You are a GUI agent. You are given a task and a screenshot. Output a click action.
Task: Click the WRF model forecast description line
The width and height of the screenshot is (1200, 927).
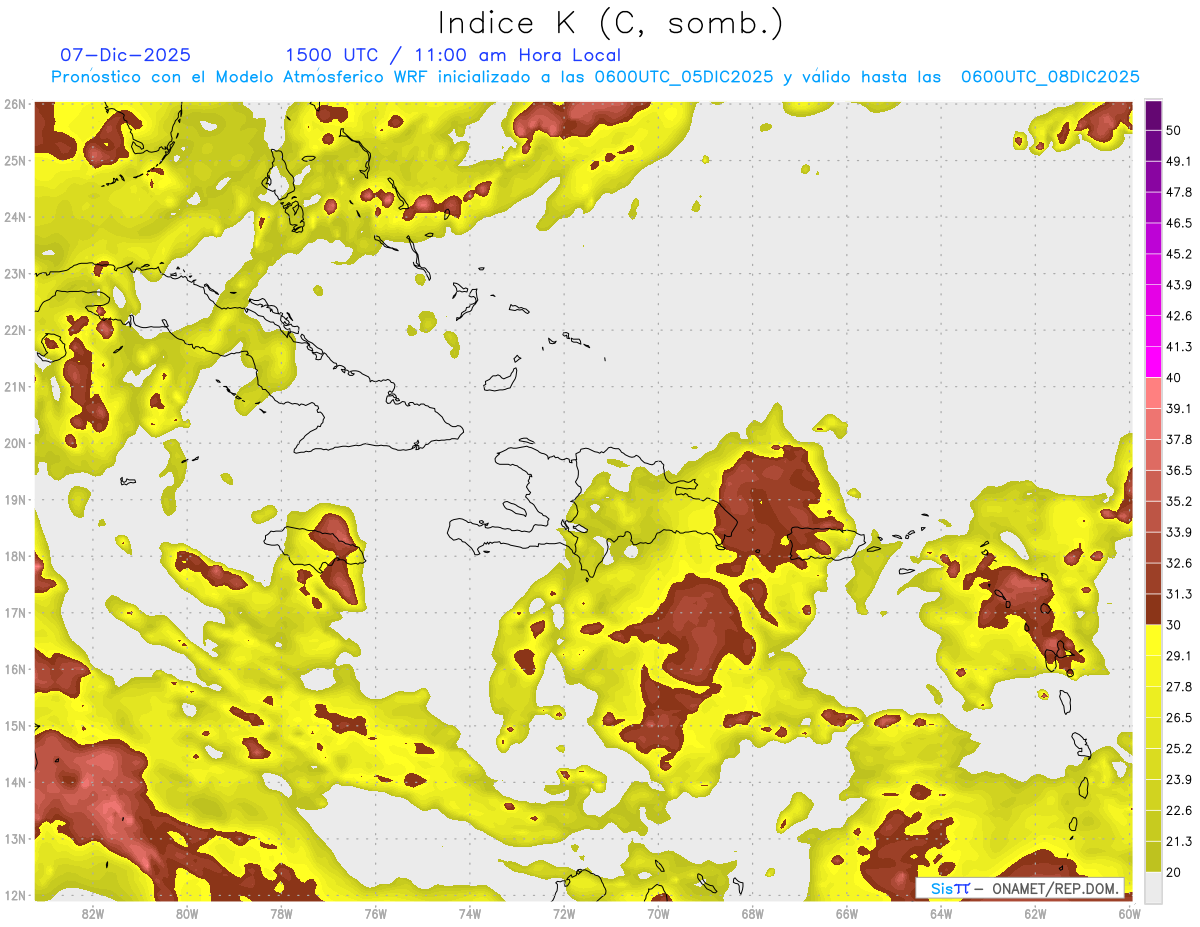point(596,76)
